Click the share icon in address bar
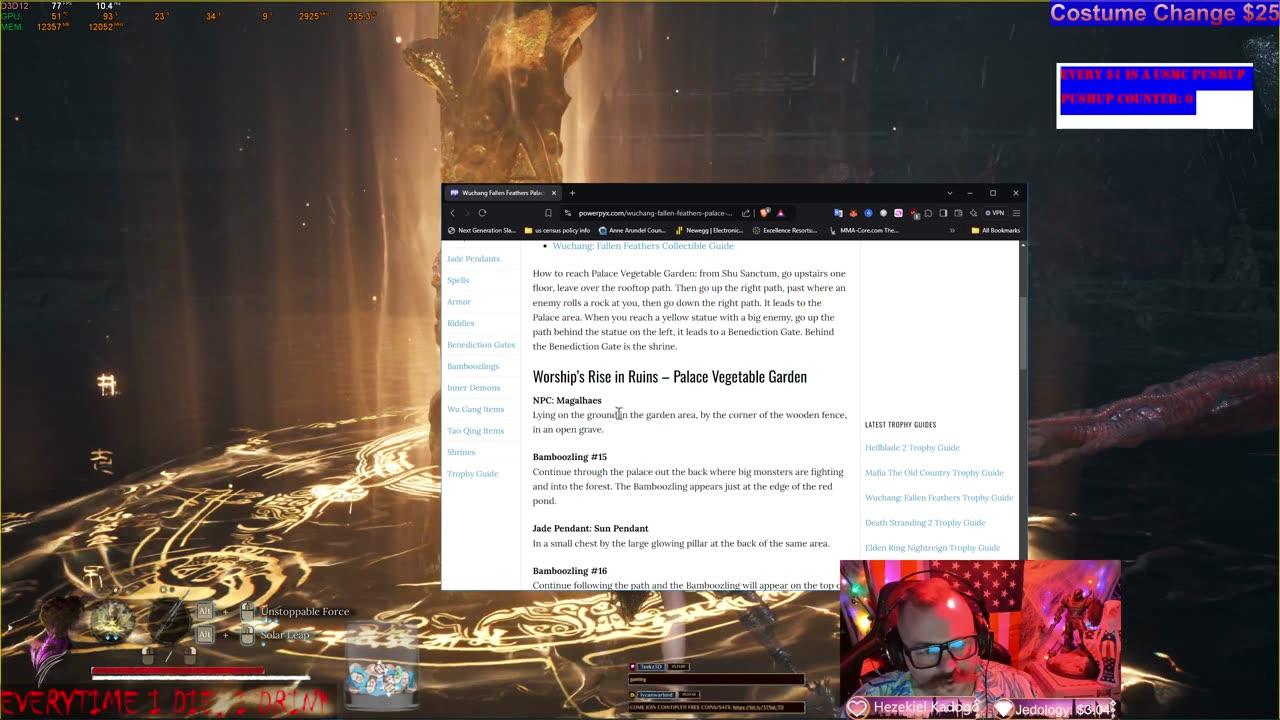 (746, 212)
